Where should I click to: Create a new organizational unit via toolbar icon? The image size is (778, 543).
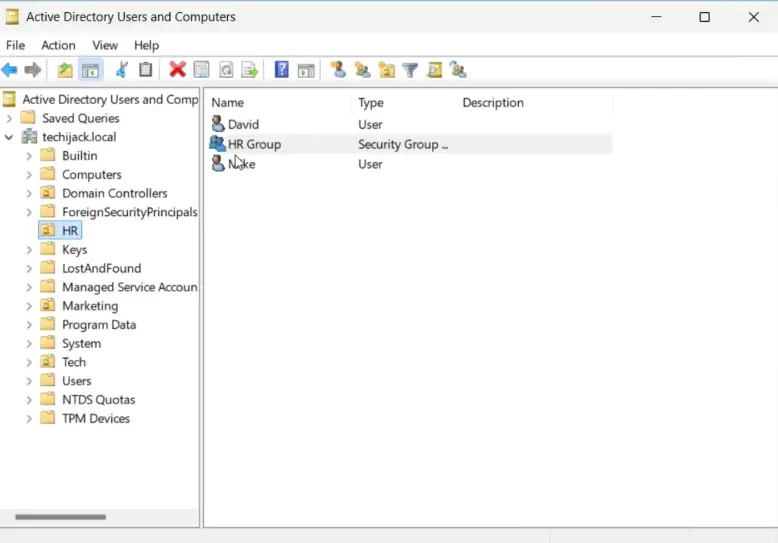click(x=387, y=70)
